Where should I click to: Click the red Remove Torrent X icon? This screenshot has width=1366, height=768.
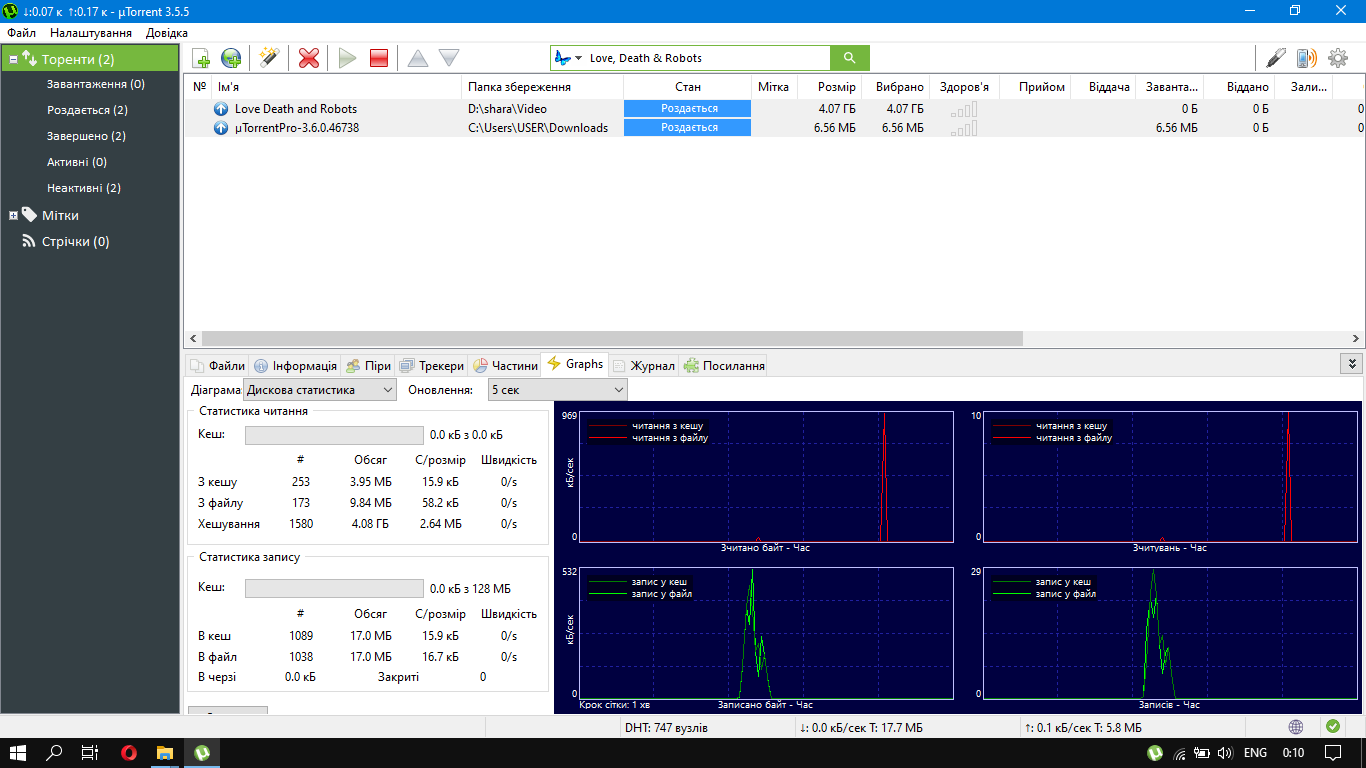pos(309,58)
